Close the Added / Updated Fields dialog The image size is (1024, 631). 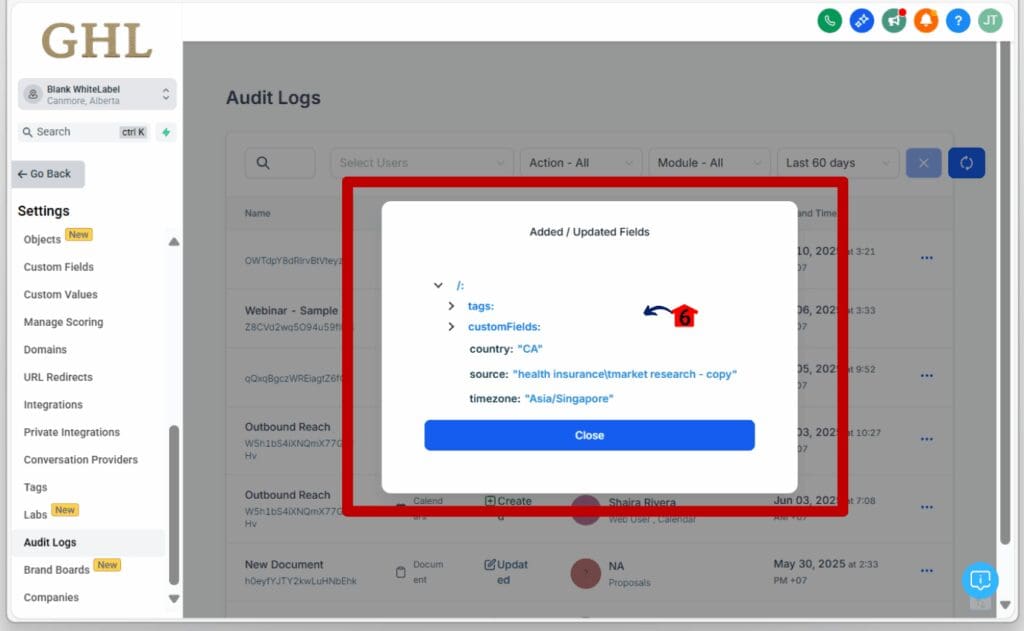click(x=589, y=435)
